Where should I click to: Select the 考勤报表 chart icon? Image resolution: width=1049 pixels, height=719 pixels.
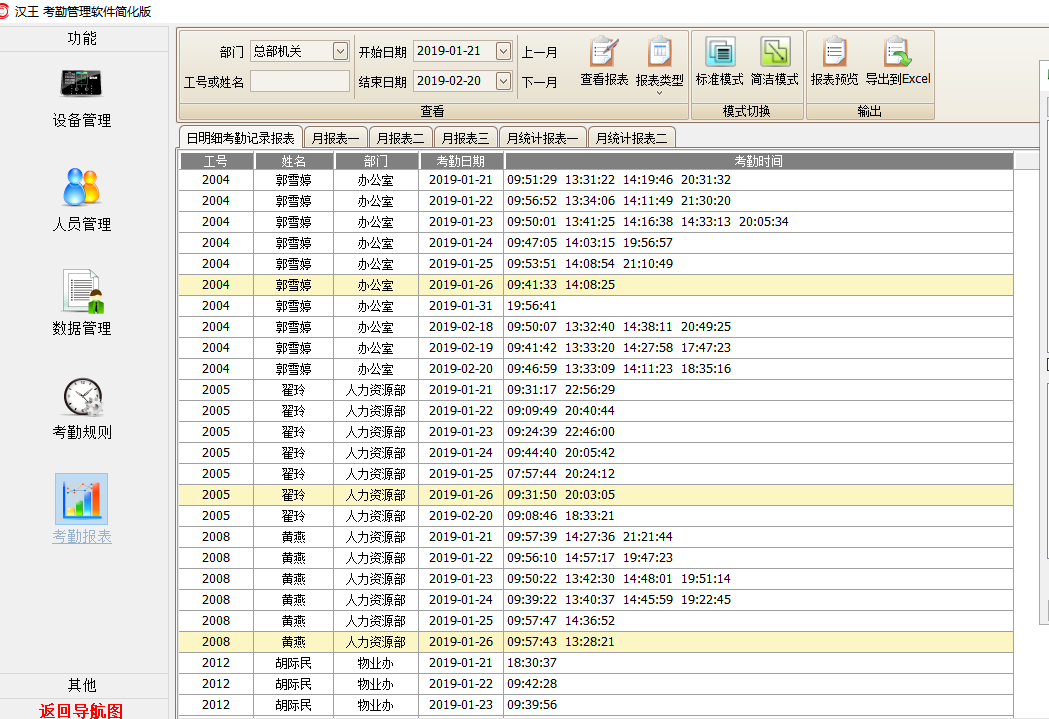click(81, 499)
